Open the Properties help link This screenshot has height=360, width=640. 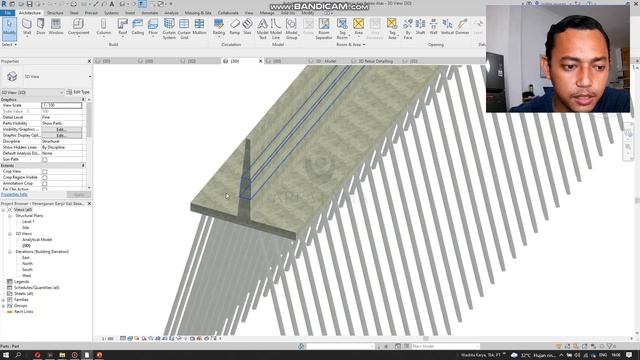pyautogui.click(x=14, y=195)
